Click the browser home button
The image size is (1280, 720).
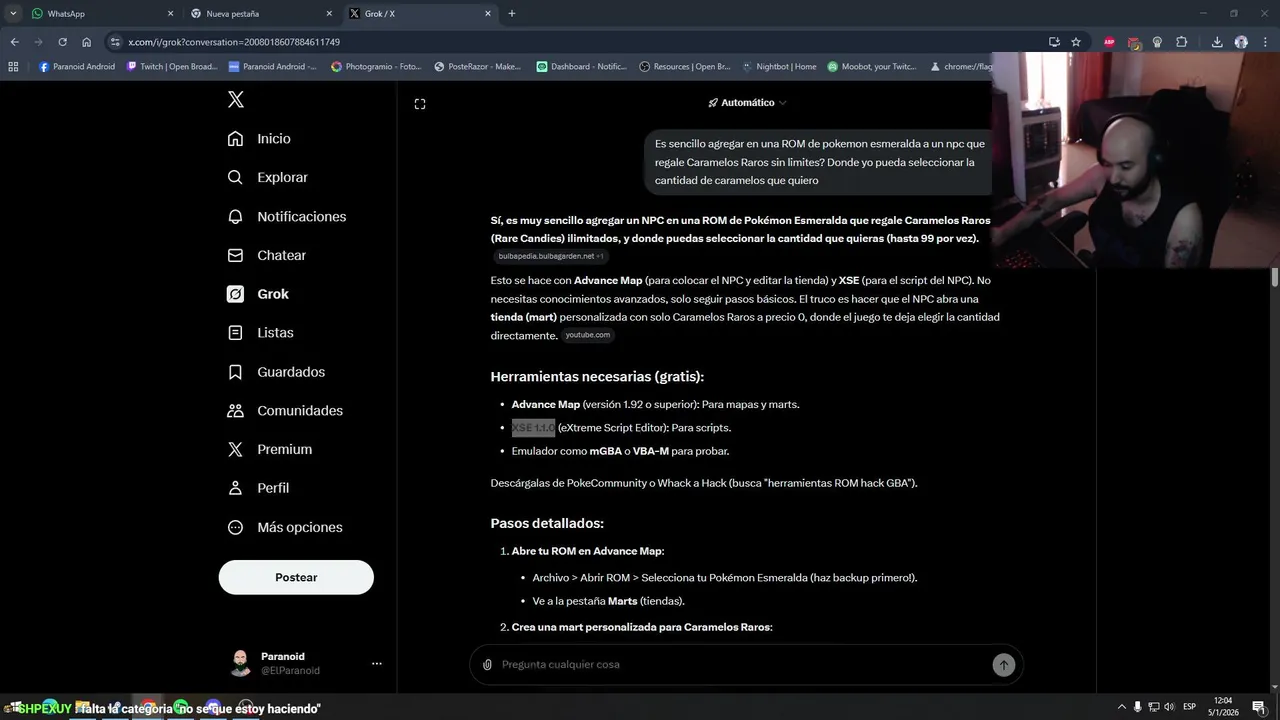tap(87, 42)
